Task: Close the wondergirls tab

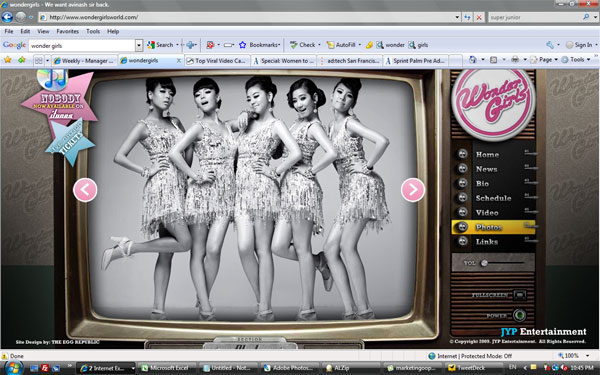Action: pos(178,60)
